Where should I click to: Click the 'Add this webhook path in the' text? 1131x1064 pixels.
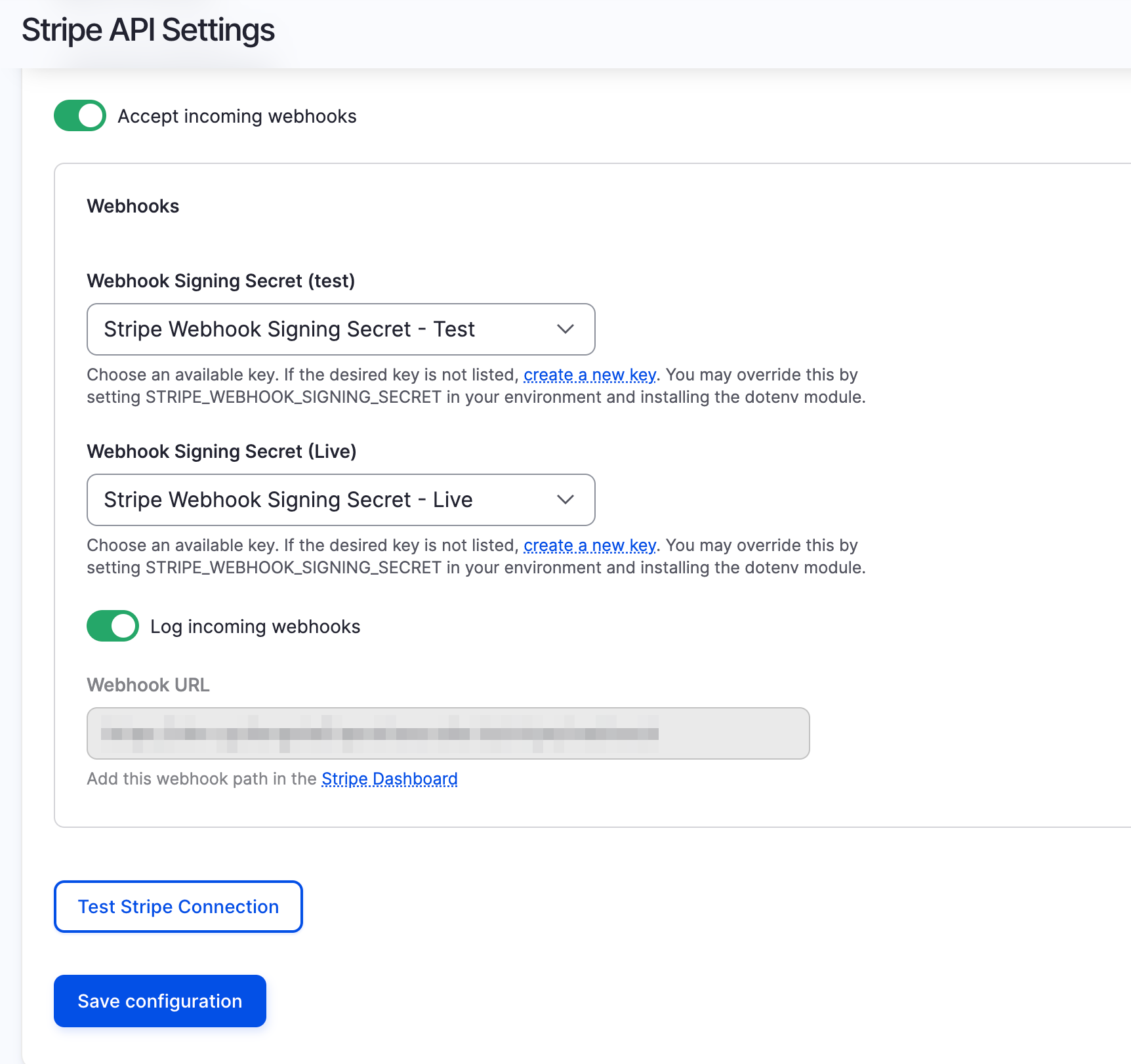pyautogui.click(x=202, y=779)
